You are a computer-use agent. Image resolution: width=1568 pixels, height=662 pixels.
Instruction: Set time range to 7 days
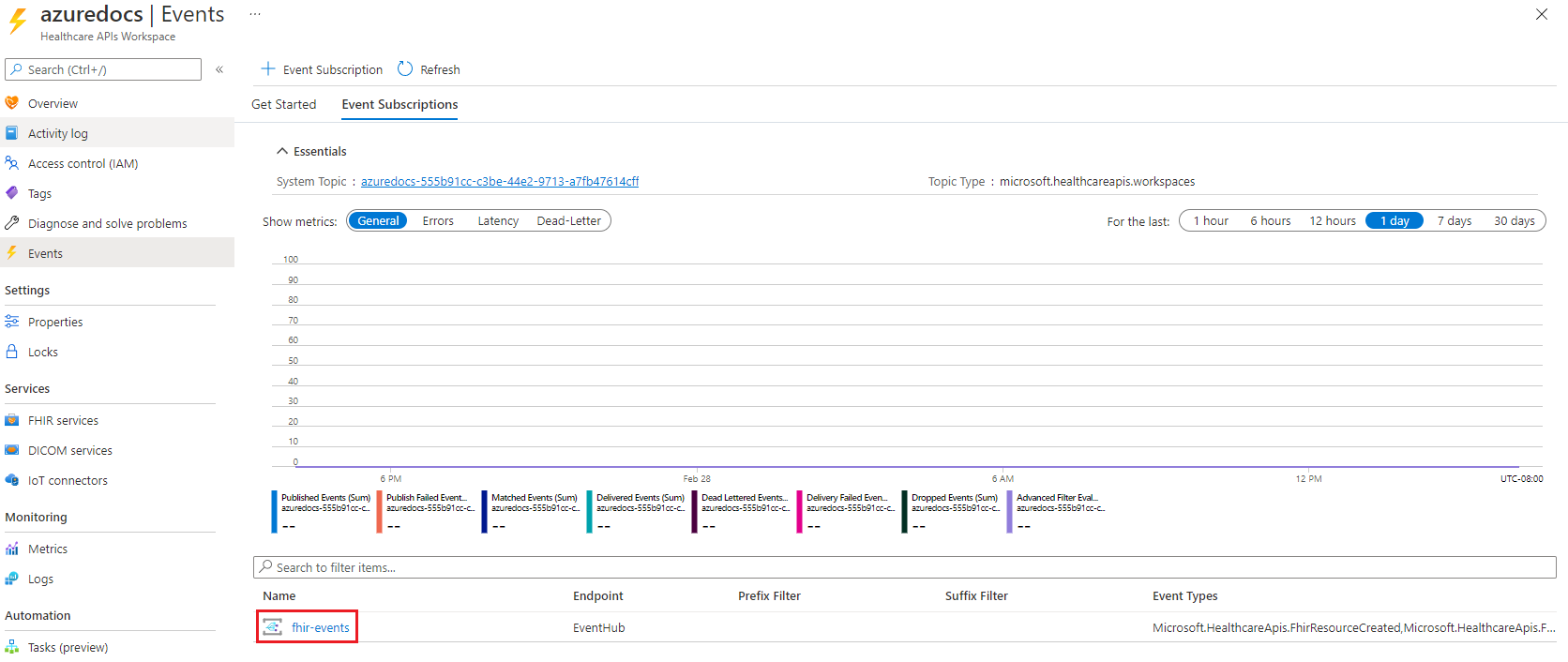(x=1455, y=221)
